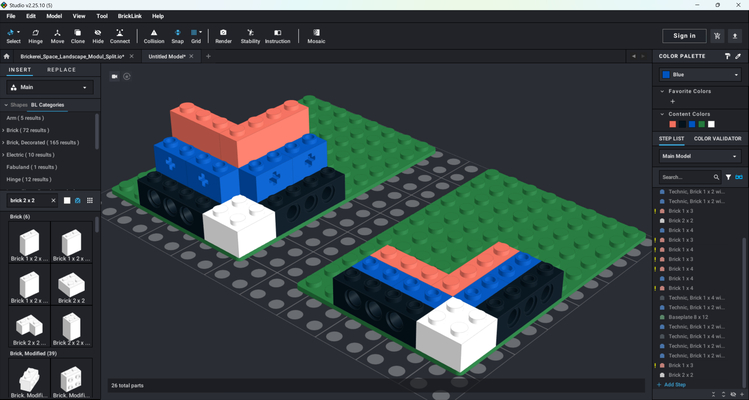Open the Render tool
This screenshot has width=749, height=400.
coord(223,36)
